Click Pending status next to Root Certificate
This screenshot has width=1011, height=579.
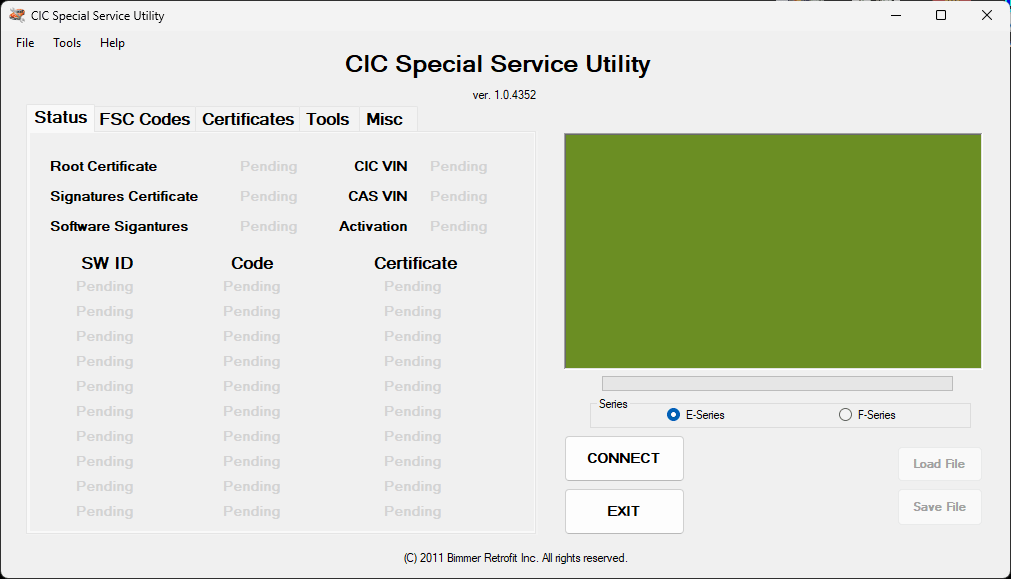[x=269, y=166]
